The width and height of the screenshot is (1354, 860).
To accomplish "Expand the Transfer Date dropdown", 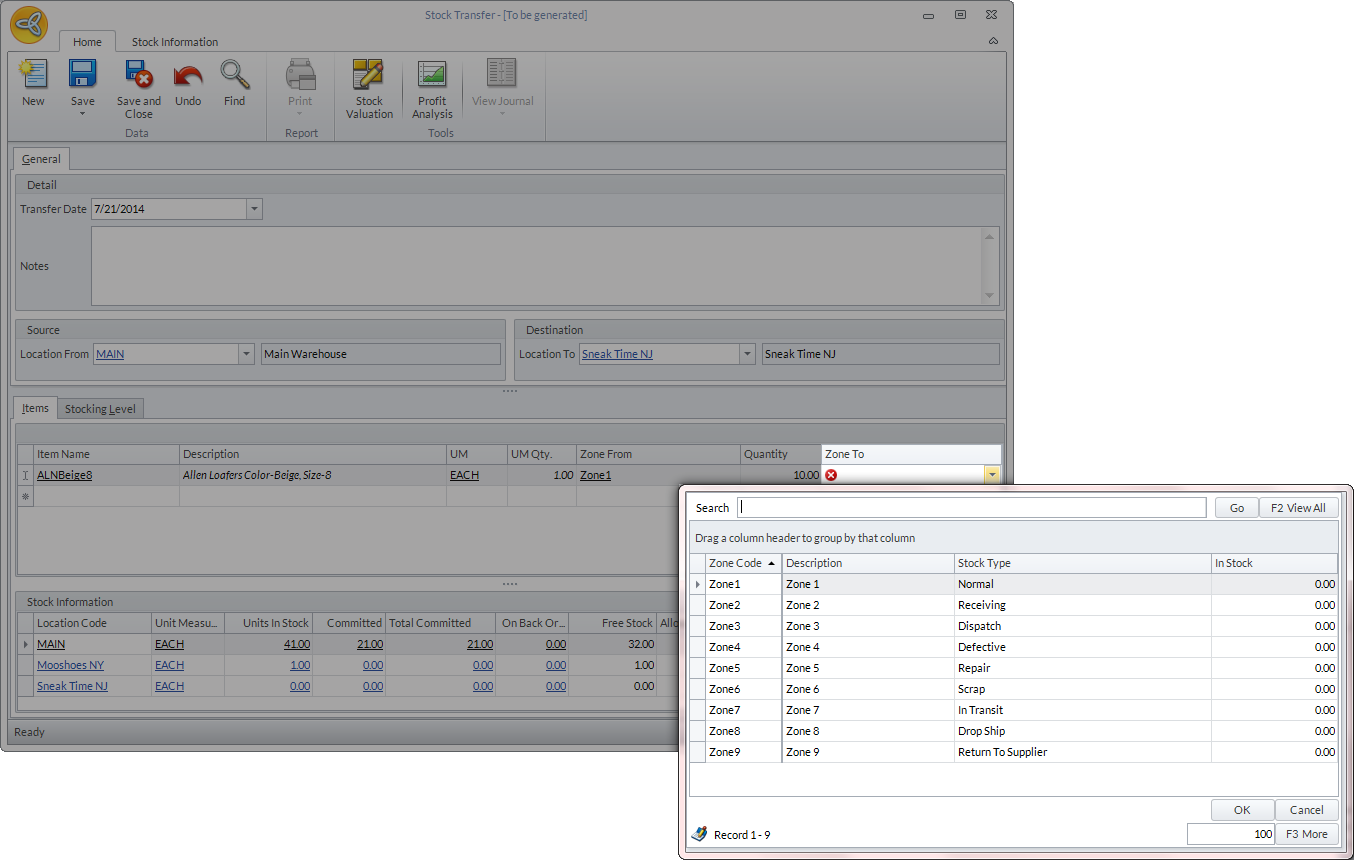I will [254, 209].
